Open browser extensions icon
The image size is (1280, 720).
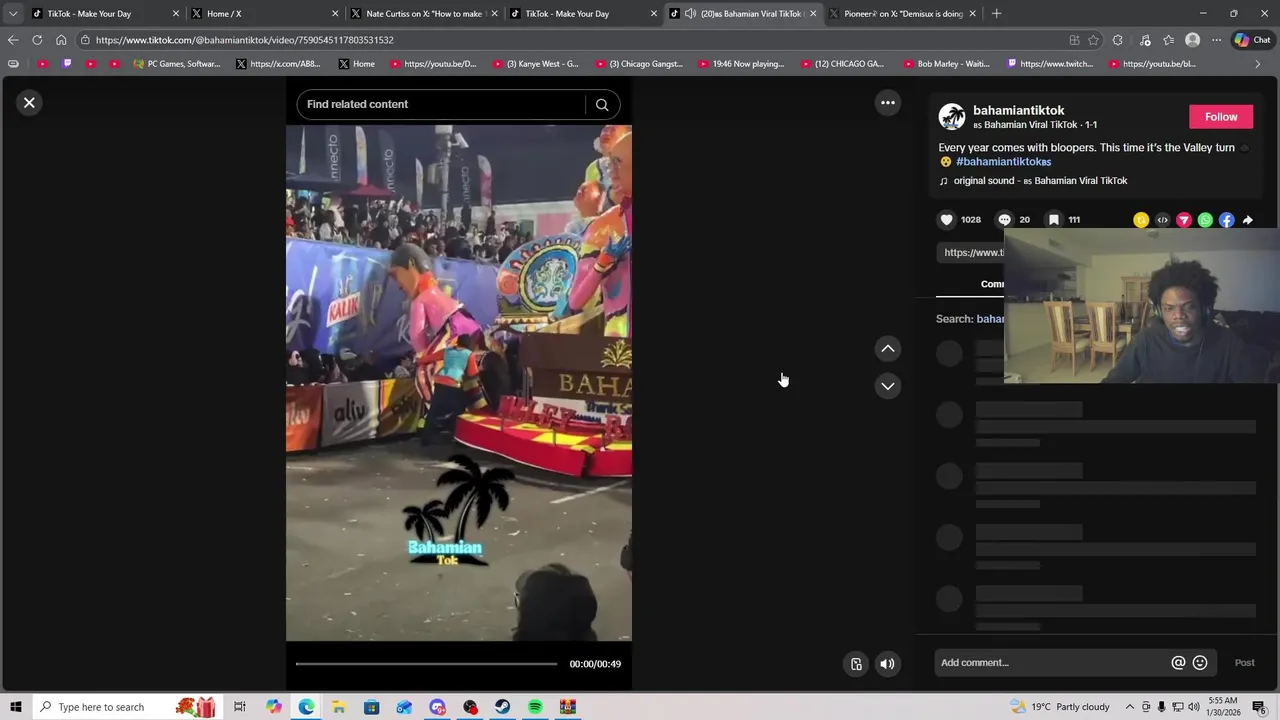1117,40
